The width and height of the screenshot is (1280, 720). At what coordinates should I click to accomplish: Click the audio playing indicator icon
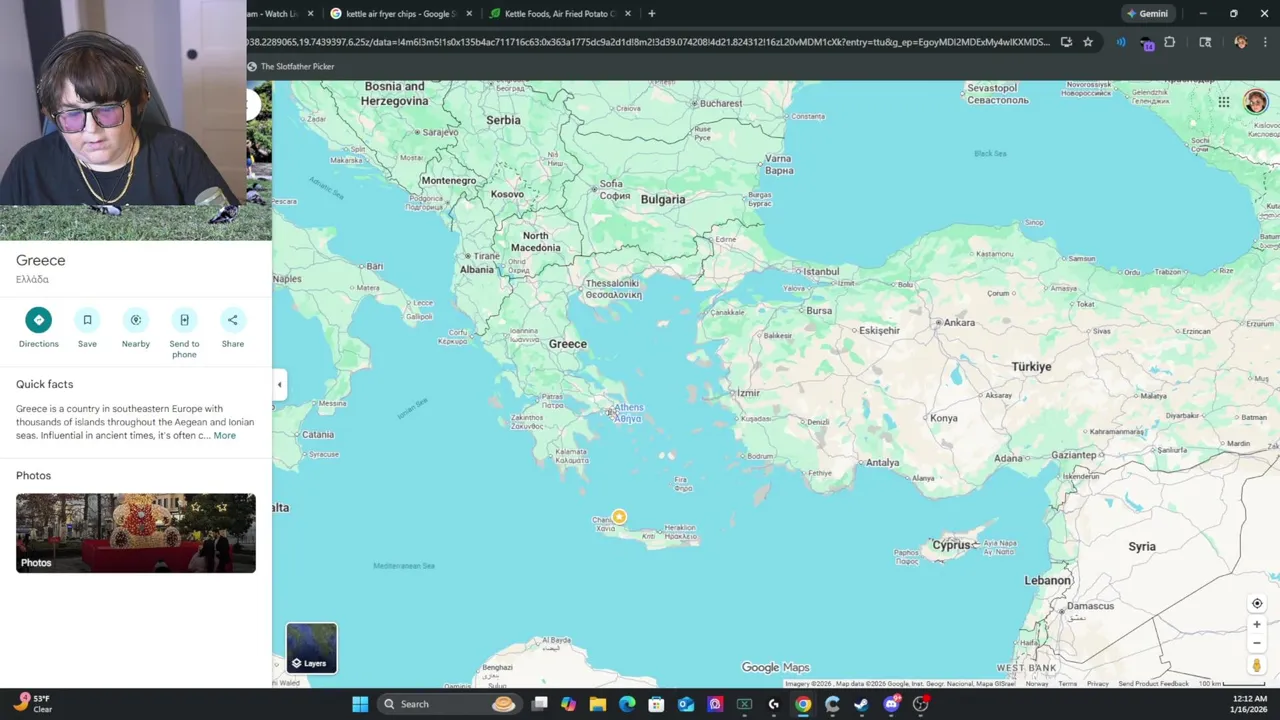coord(1121,42)
